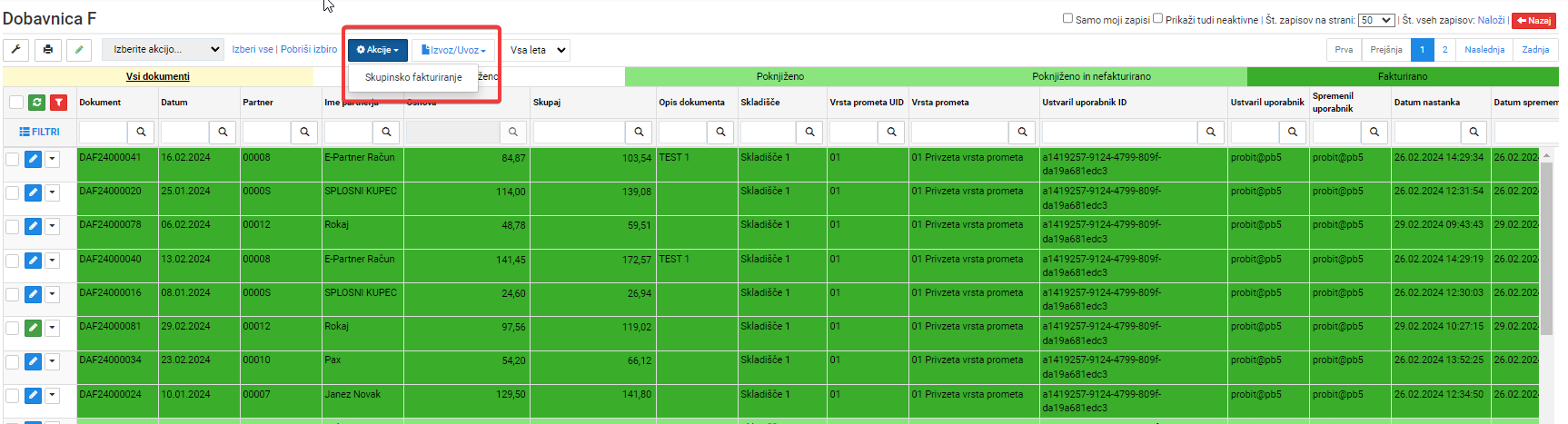The height and width of the screenshot is (424, 1568).
Task: Edit document DAF24000024 with the pencil icon
Action: coord(33,396)
